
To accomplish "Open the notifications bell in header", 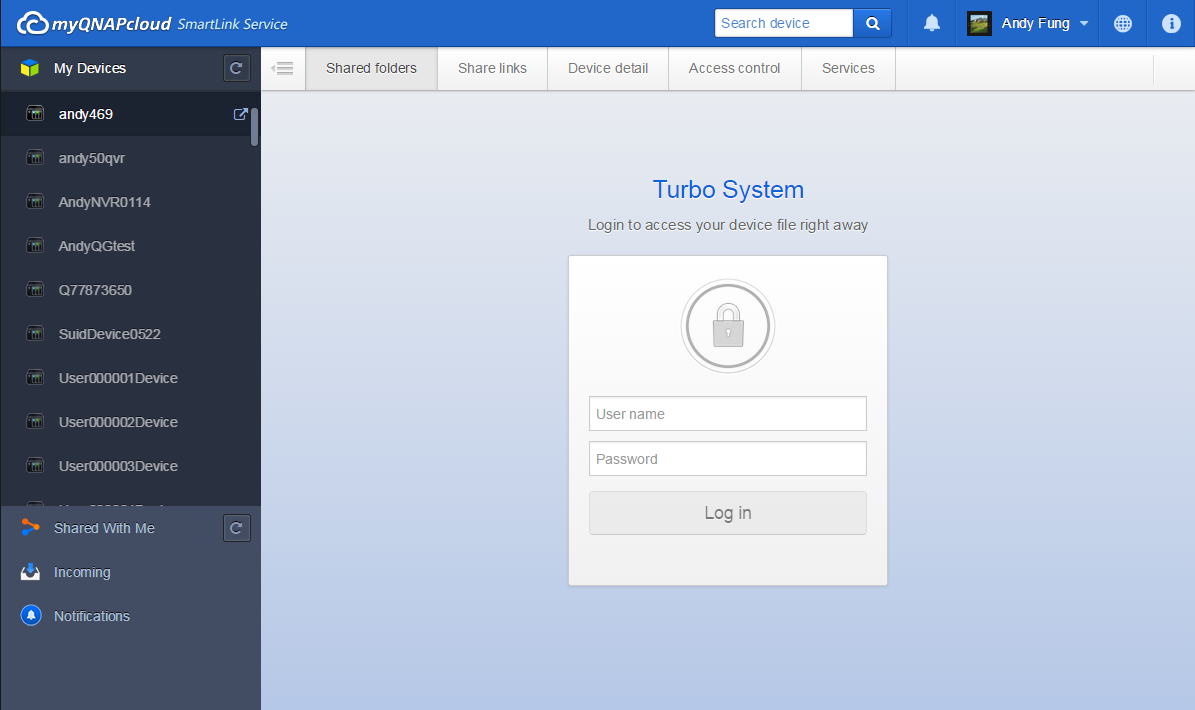I will (x=931, y=23).
